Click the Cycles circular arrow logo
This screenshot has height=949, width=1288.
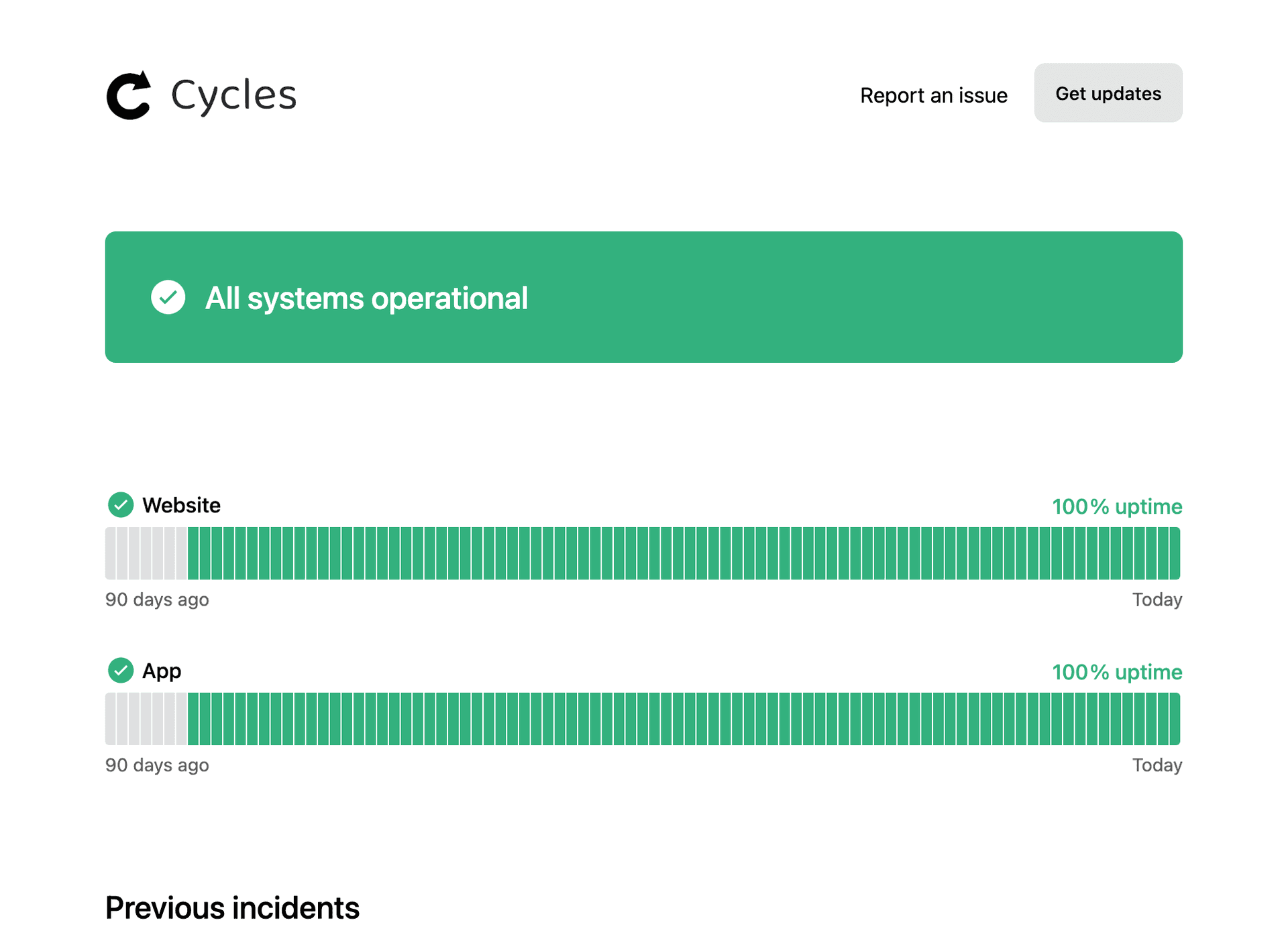pos(129,95)
